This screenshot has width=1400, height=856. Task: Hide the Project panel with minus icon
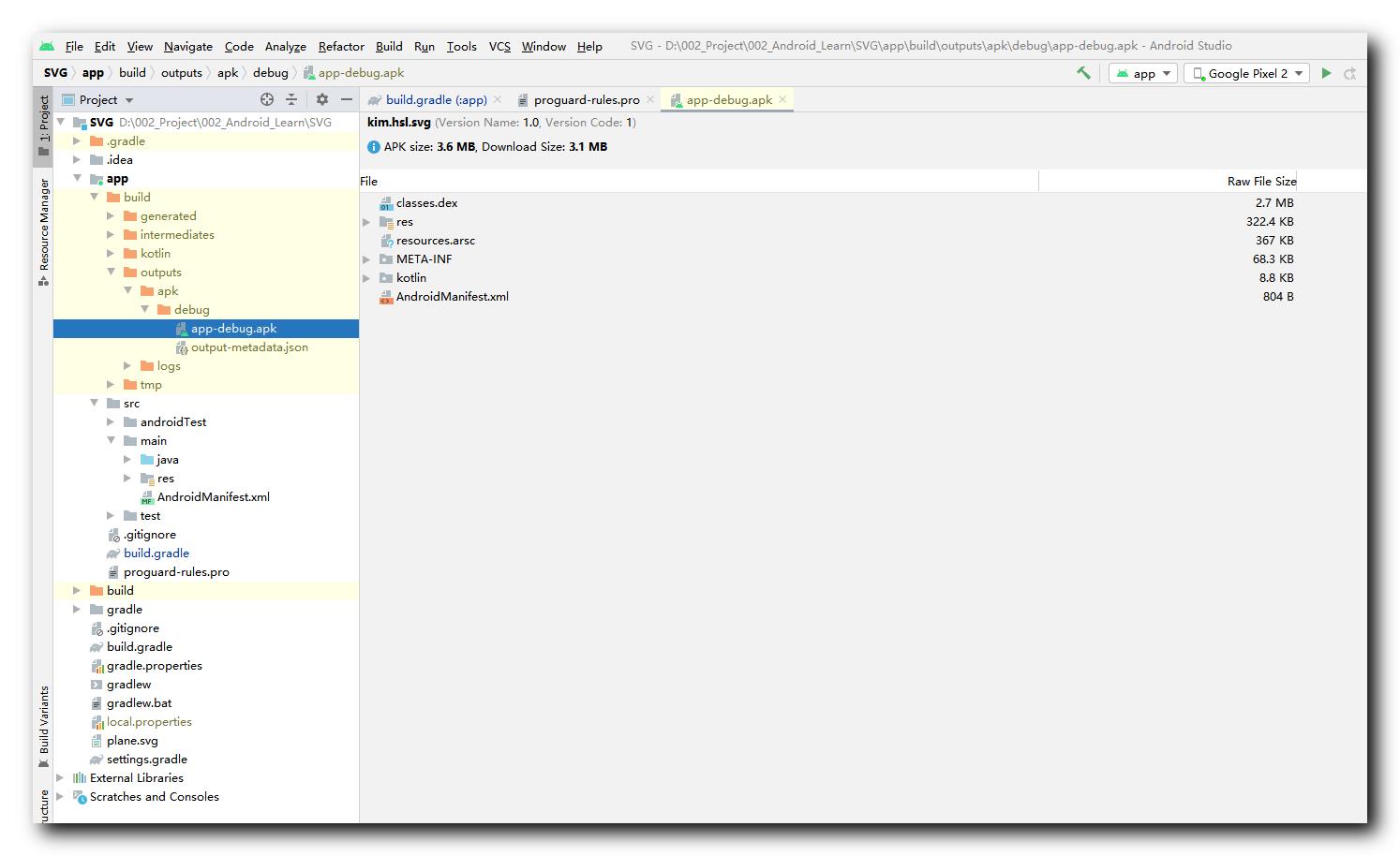347,99
